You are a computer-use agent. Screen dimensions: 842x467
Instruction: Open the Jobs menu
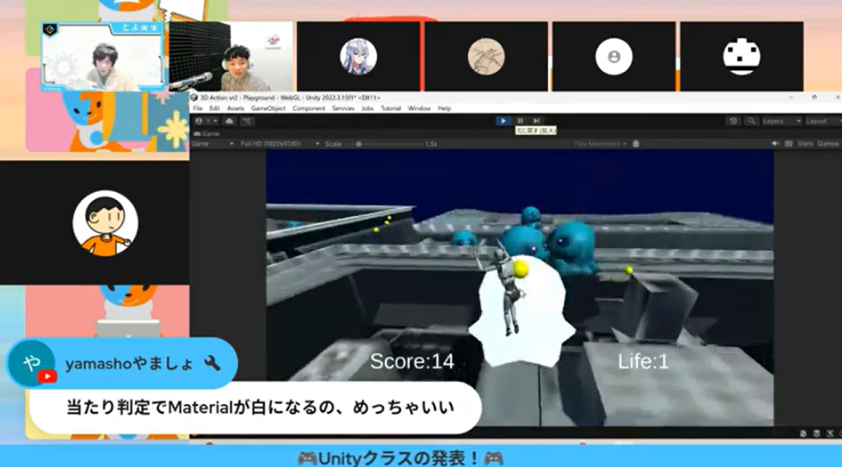367,108
